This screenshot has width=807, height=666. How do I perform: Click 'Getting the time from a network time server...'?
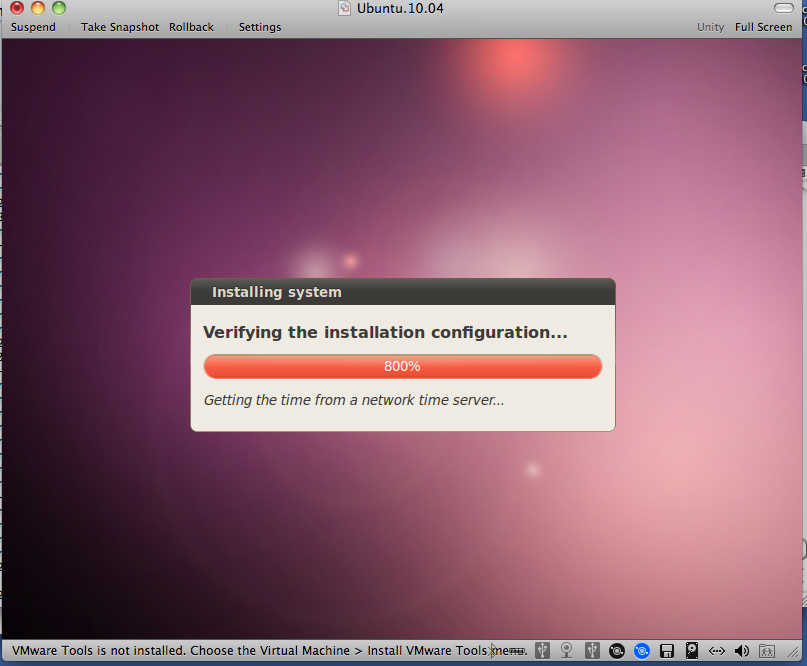354,400
